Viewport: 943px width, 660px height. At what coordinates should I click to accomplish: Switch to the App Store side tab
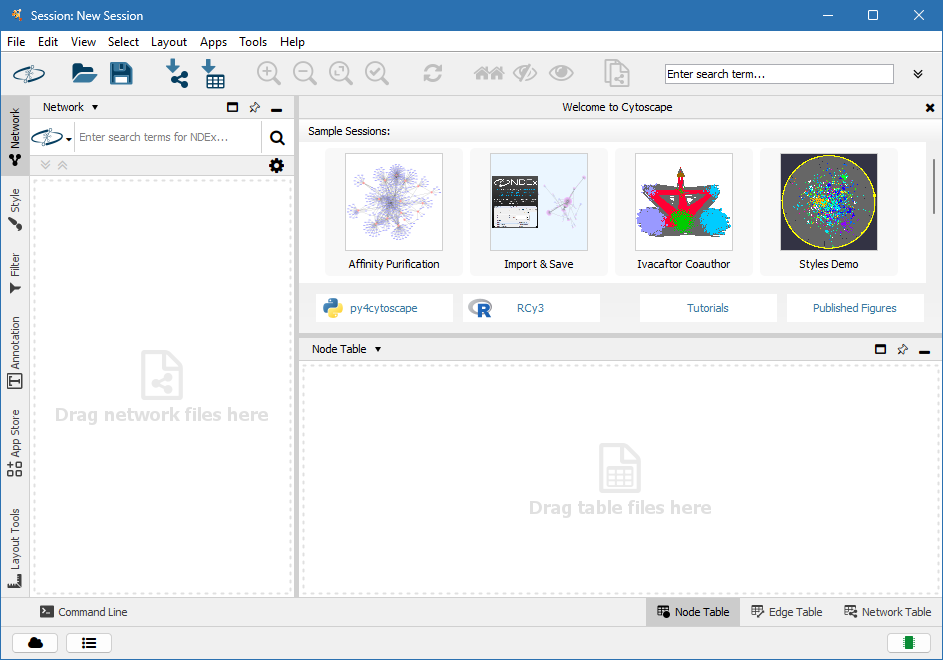coord(15,443)
